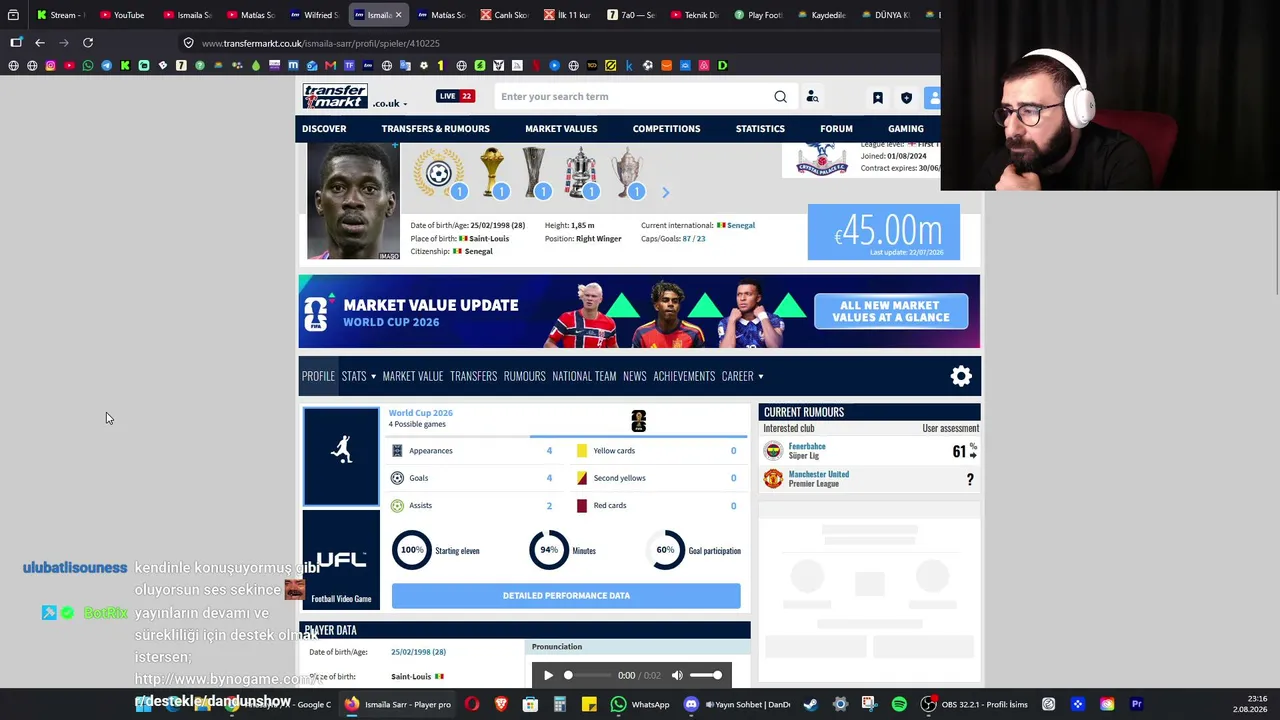1280x720 pixels.
Task: Reload the page with the browser refresh button
Action: pyautogui.click(x=88, y=43)
